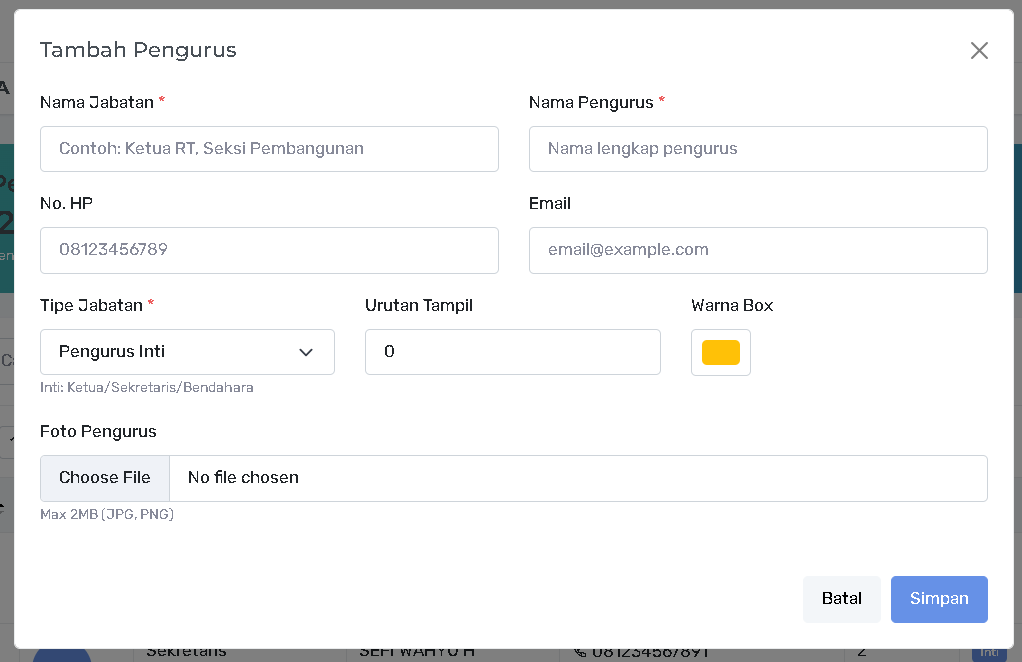Click the 'Urutan Tampil' label

[x=418, y=305]
